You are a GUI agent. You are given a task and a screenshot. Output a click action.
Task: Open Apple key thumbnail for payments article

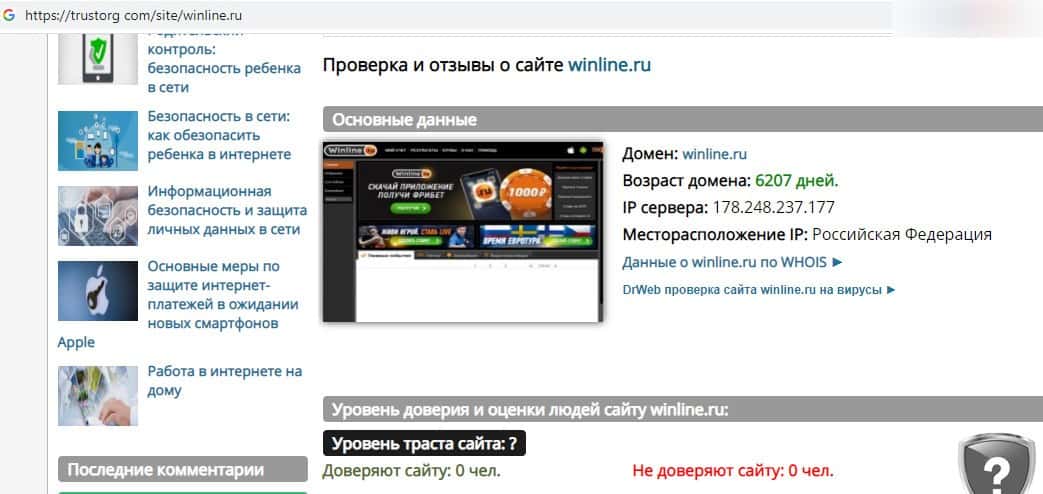pyautogui.click(x=98, y=291)
